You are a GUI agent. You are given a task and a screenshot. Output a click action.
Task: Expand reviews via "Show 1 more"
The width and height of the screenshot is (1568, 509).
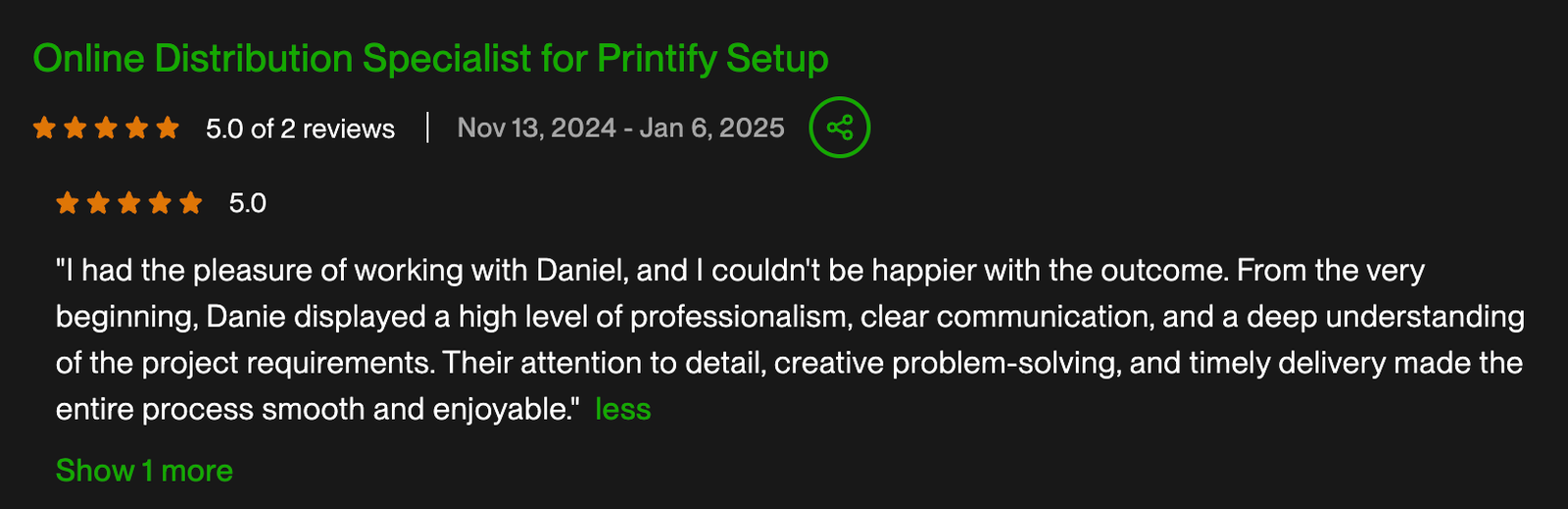144,471
